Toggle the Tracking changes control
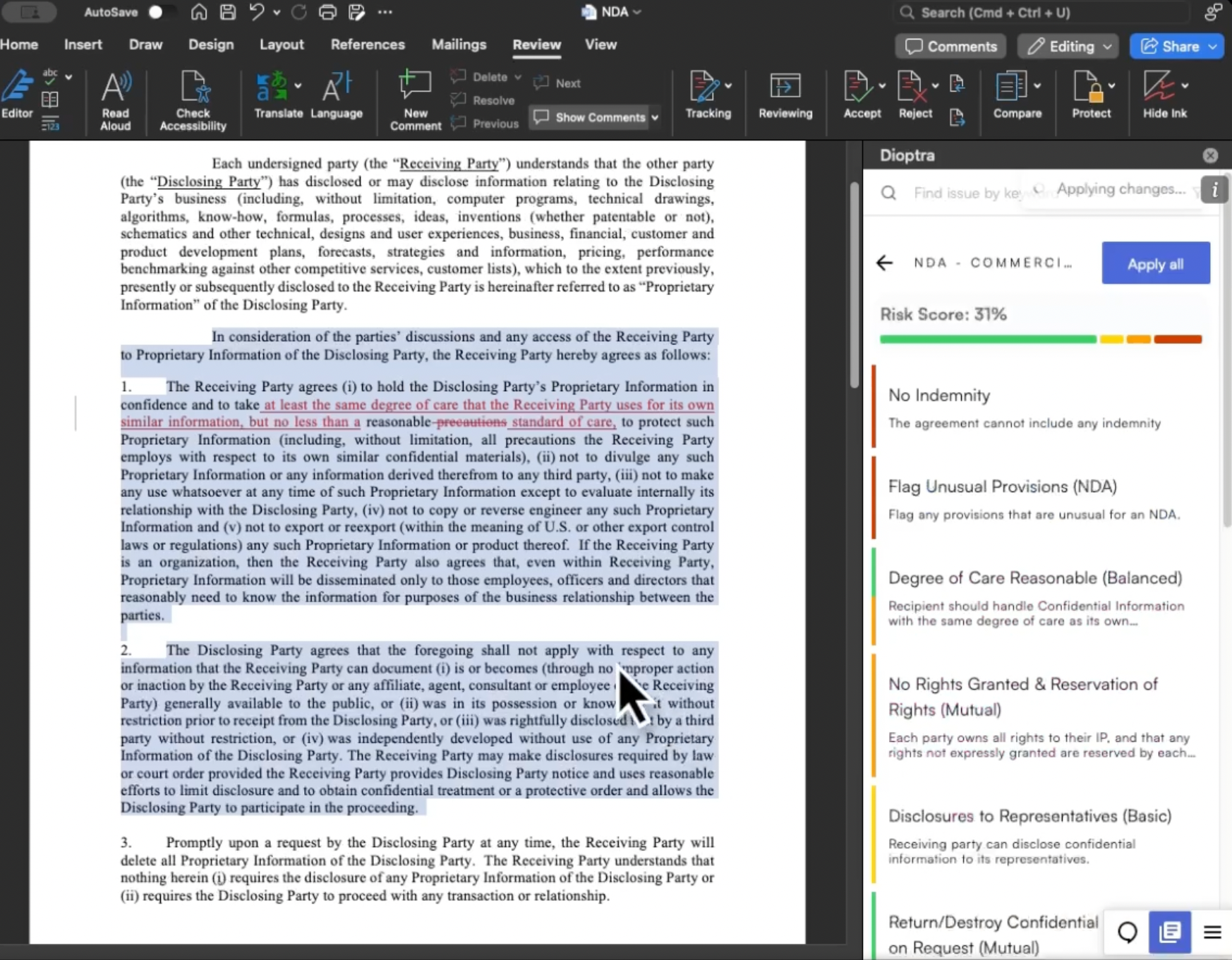The width and height of the screenshot is (1232, 960). coord(708,95)
